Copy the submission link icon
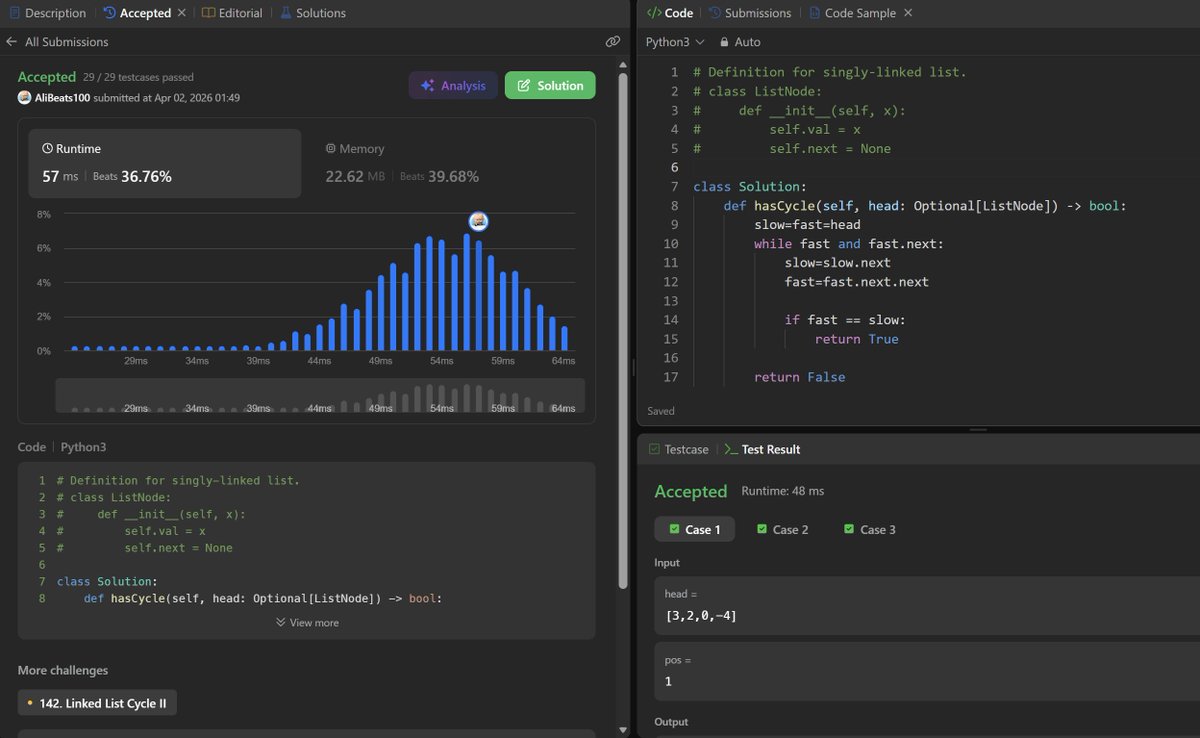Screen dimensions: 1200x738 pyautogui.click(x=613, y=42)
